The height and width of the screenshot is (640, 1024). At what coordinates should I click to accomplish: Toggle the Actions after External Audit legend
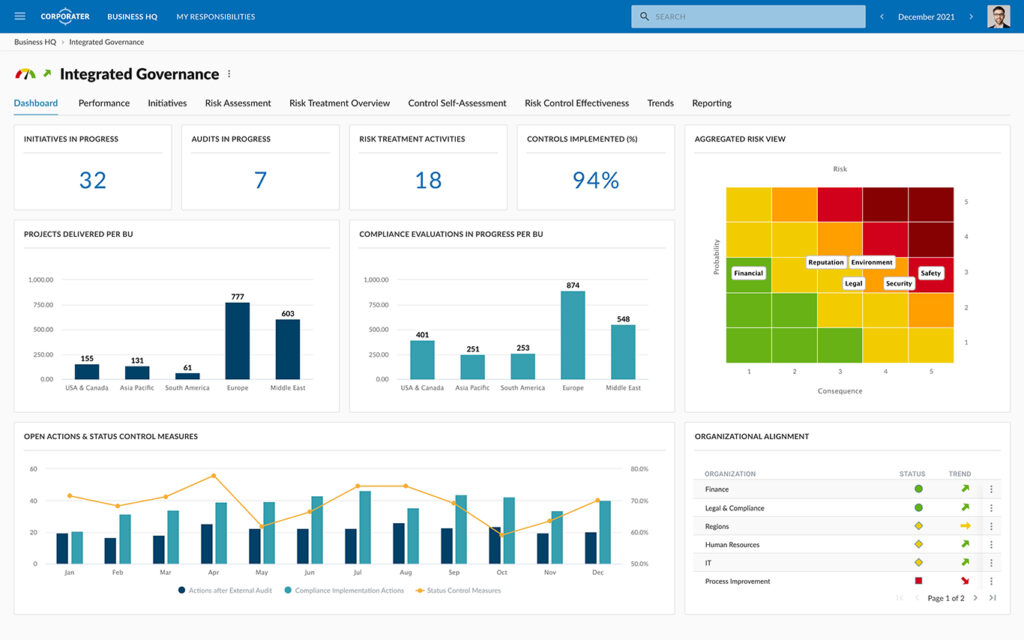click(x=228, y=590)
